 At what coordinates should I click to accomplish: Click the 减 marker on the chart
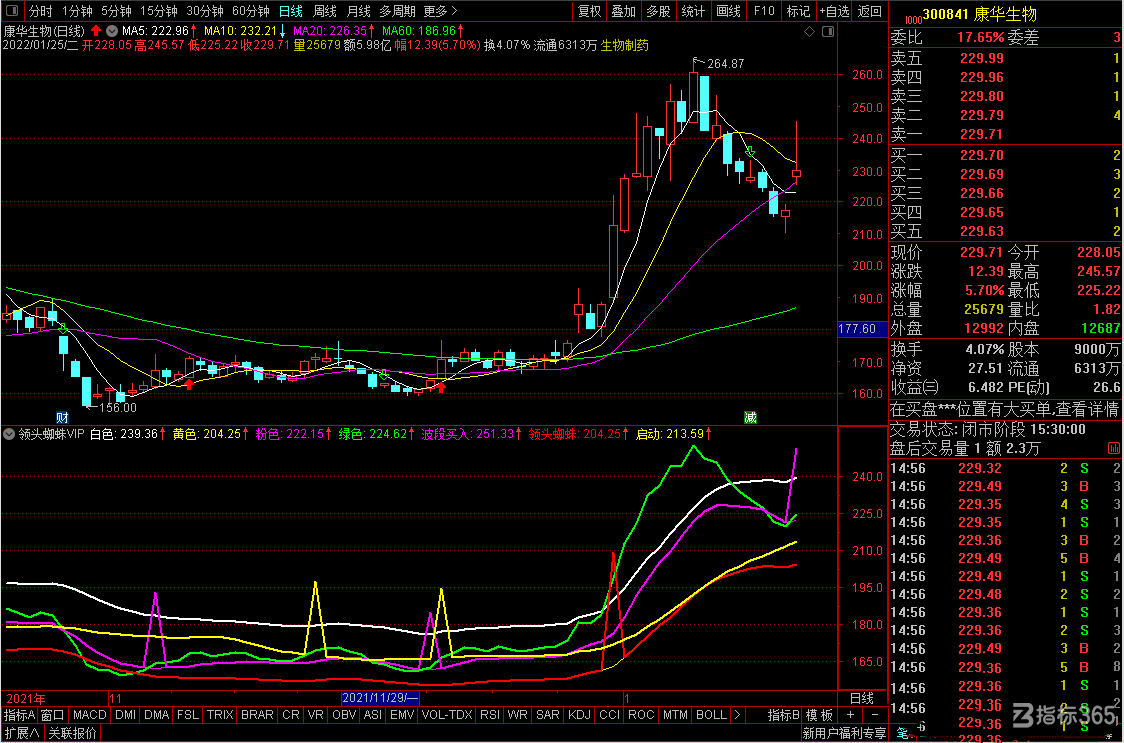click(x=750, y=417)
